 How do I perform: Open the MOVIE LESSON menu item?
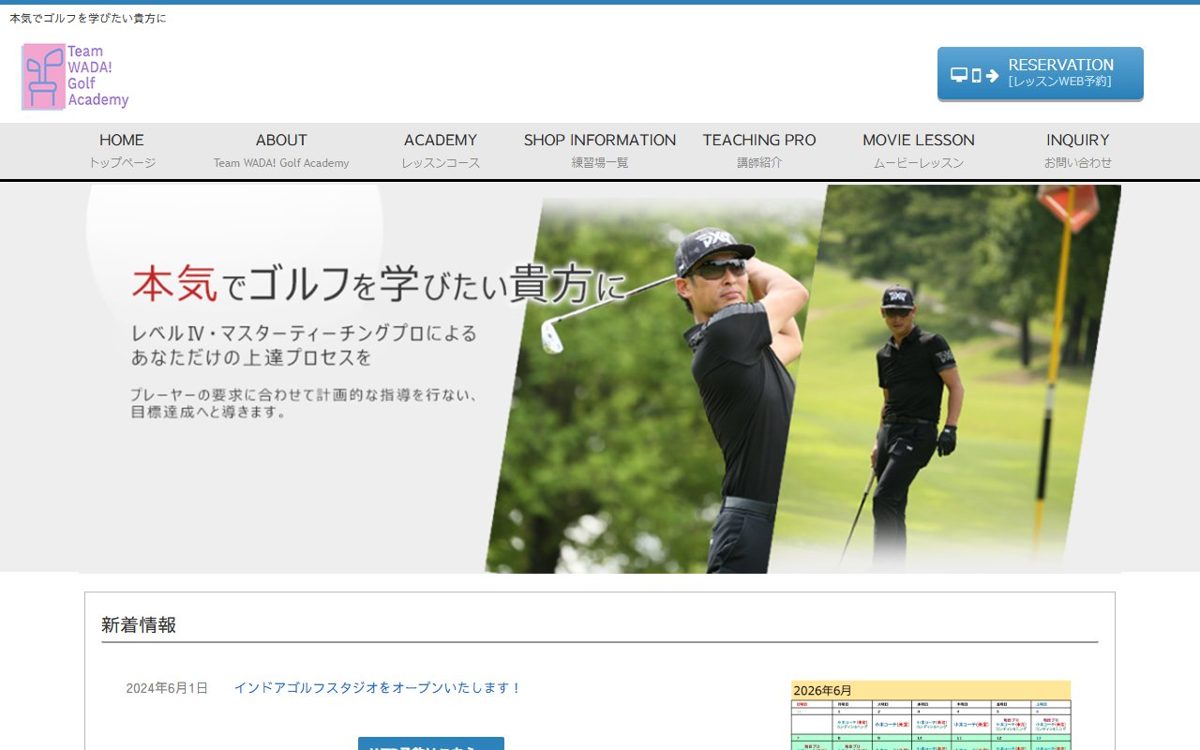(919, 151)
